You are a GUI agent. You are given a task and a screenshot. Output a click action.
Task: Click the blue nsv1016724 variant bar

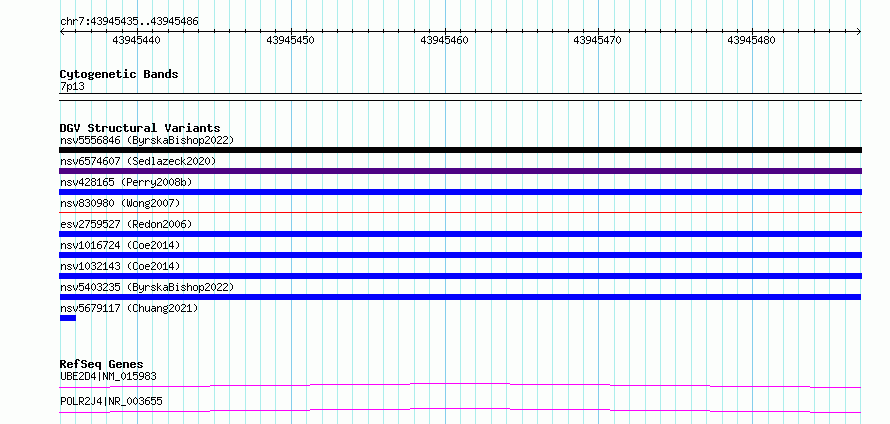[460, 255]
